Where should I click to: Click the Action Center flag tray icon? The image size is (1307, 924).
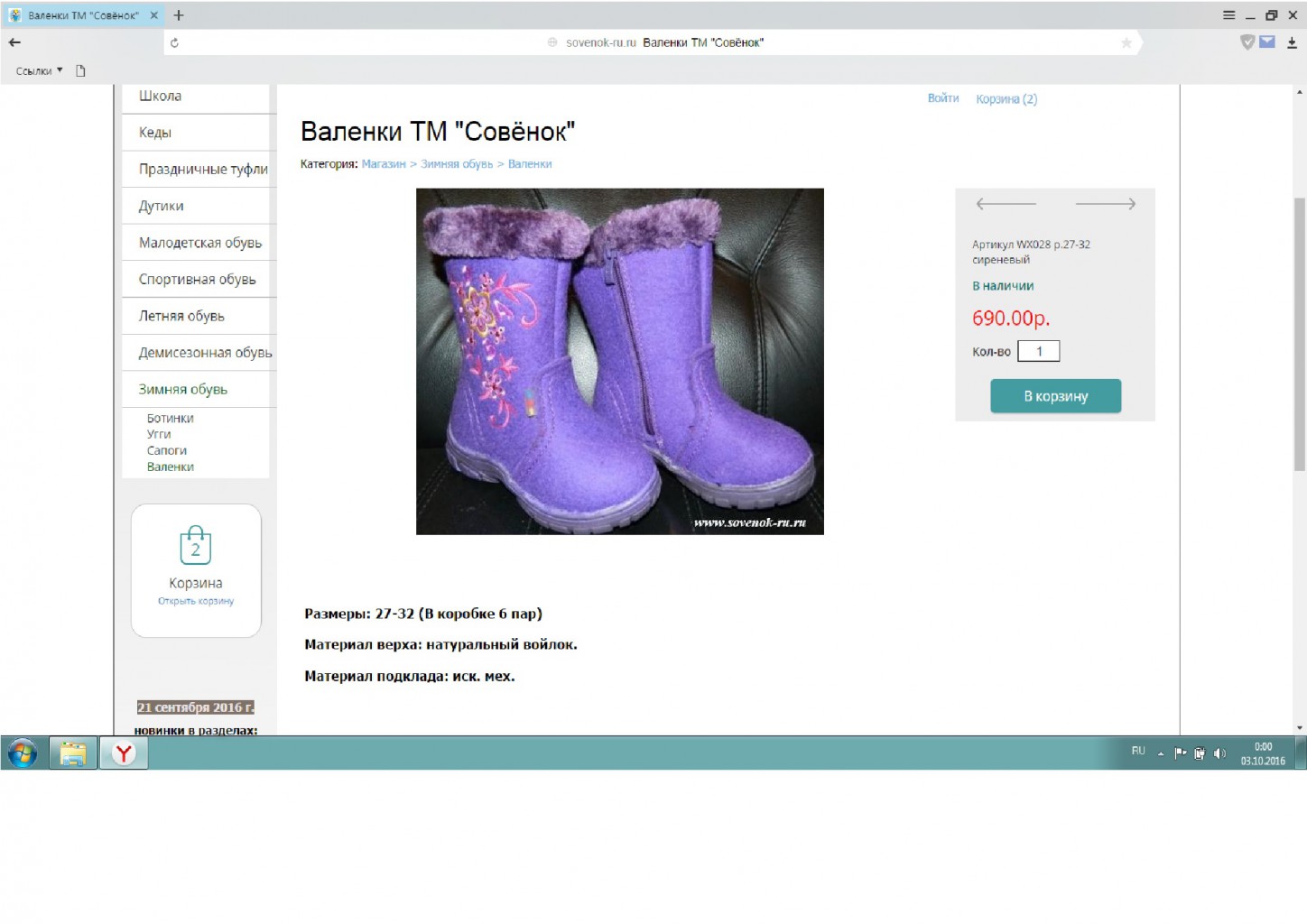coord(1180,753)
